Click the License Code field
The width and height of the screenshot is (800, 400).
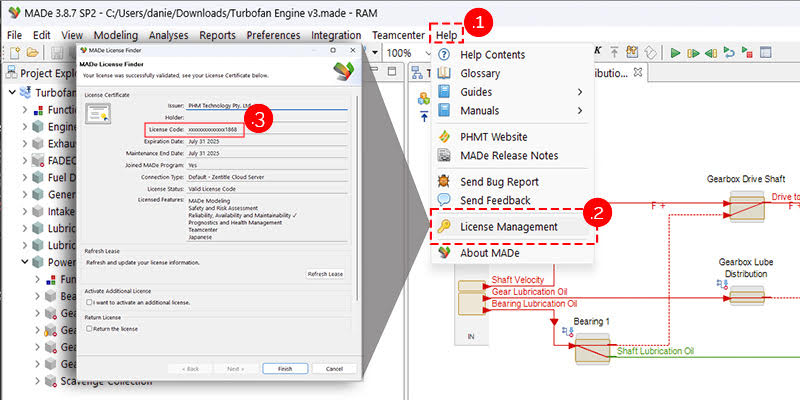[267, 130]
